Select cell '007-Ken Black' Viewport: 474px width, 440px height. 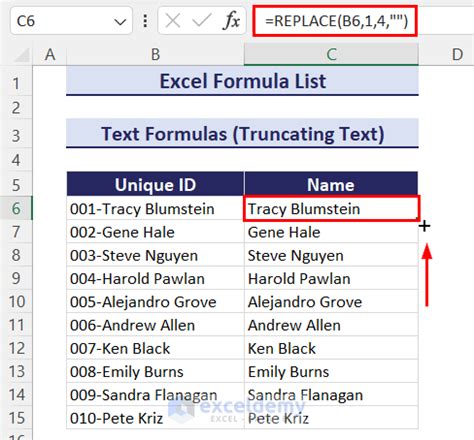pyautogui.click(x=155, y=348)
